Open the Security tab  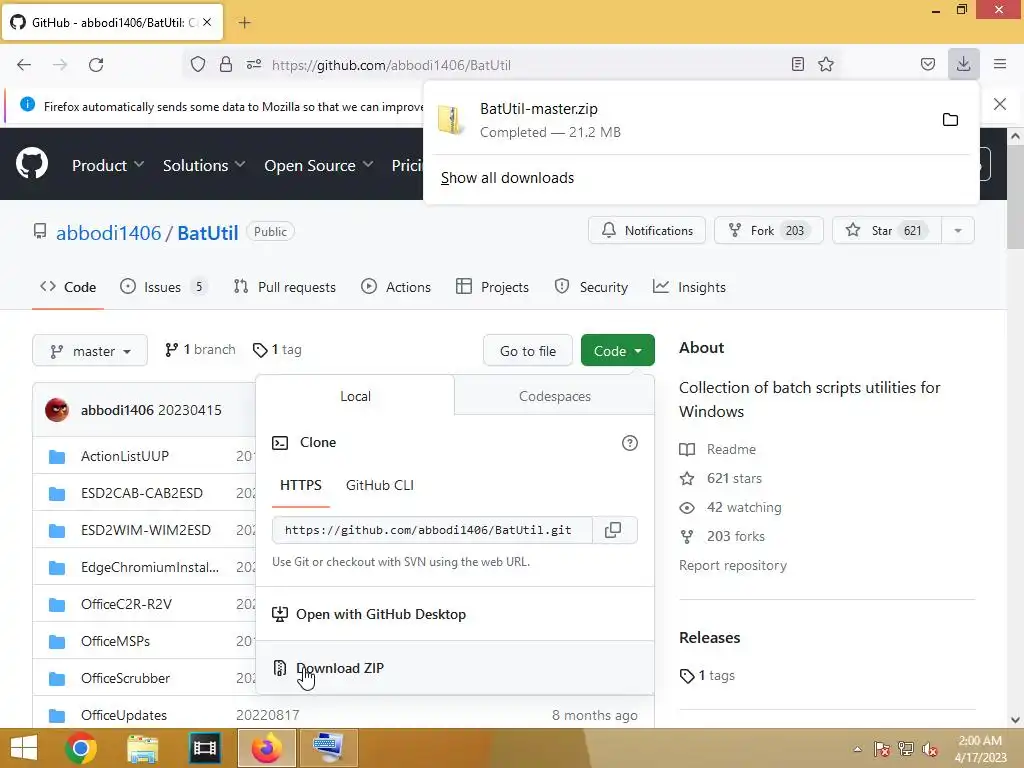click(x=591, y=287)
